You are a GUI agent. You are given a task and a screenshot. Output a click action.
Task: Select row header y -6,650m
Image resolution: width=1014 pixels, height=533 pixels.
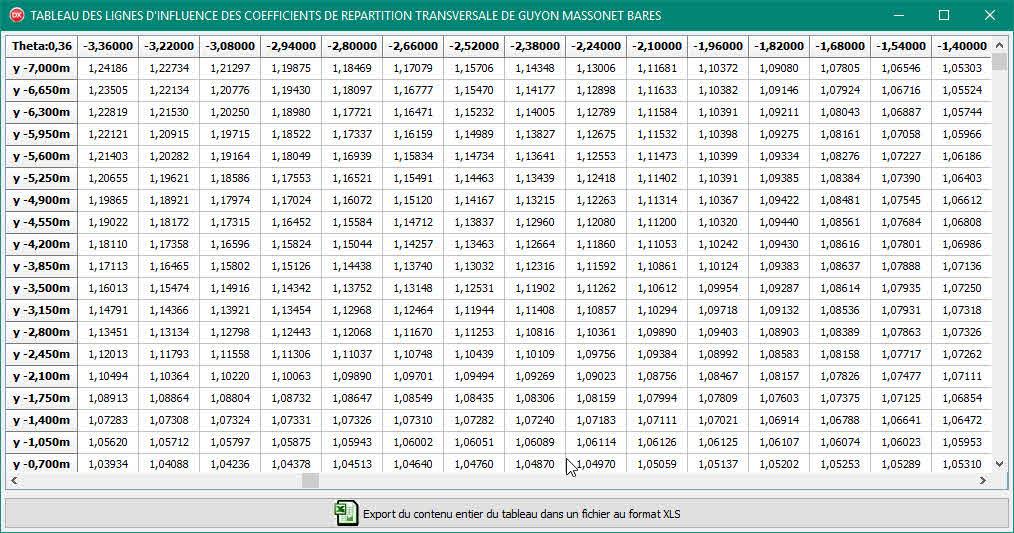pyautogui.click(x=42, y=90)
